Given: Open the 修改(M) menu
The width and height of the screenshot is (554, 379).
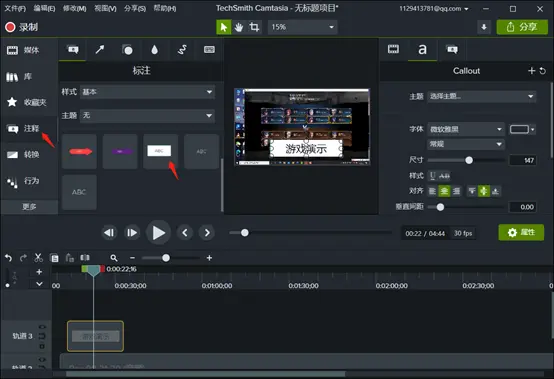Looking at the screenshot, I should [75, 8].
